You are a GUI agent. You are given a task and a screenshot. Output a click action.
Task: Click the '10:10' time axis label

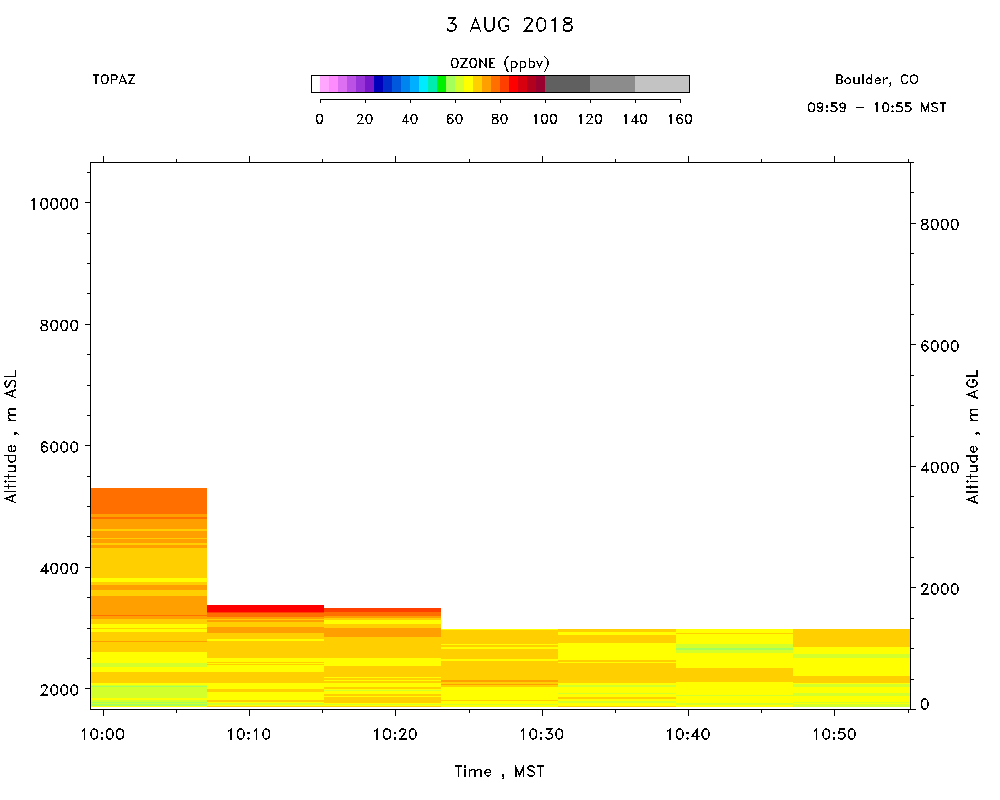tap(249, 735)
